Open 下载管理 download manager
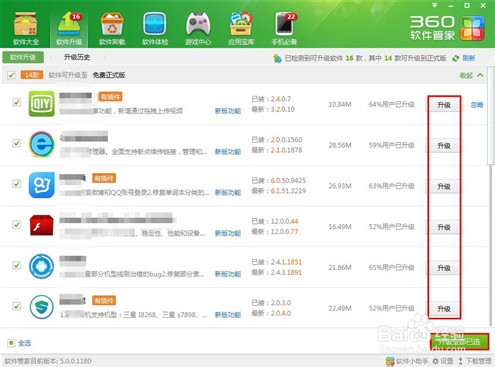Screen dimensions: 495x367 point(475,361)
